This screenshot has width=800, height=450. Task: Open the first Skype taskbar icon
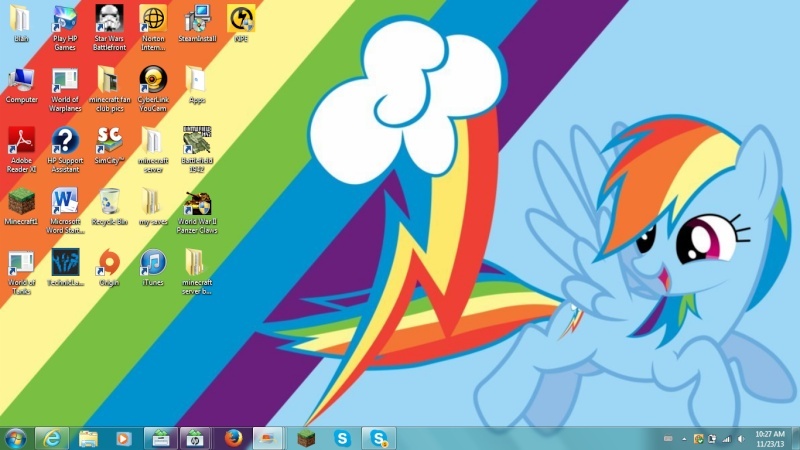coord(342,438)
